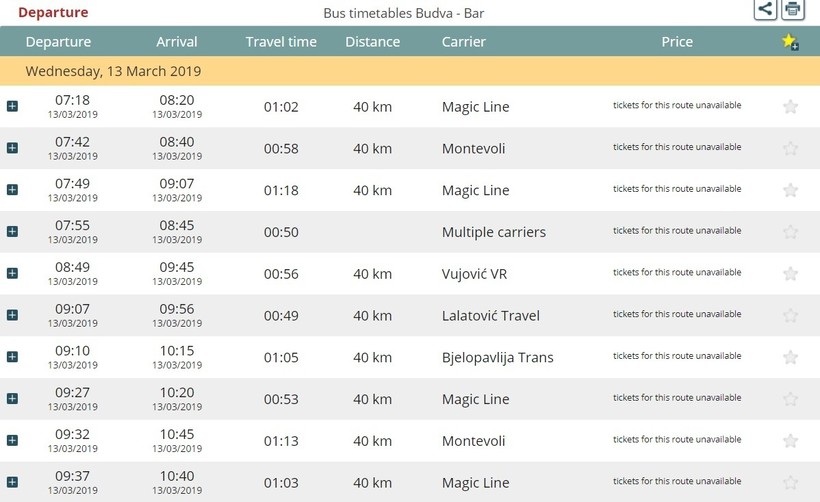
Task: Expand details for the 07:18 departure
Action: (12, 106)
